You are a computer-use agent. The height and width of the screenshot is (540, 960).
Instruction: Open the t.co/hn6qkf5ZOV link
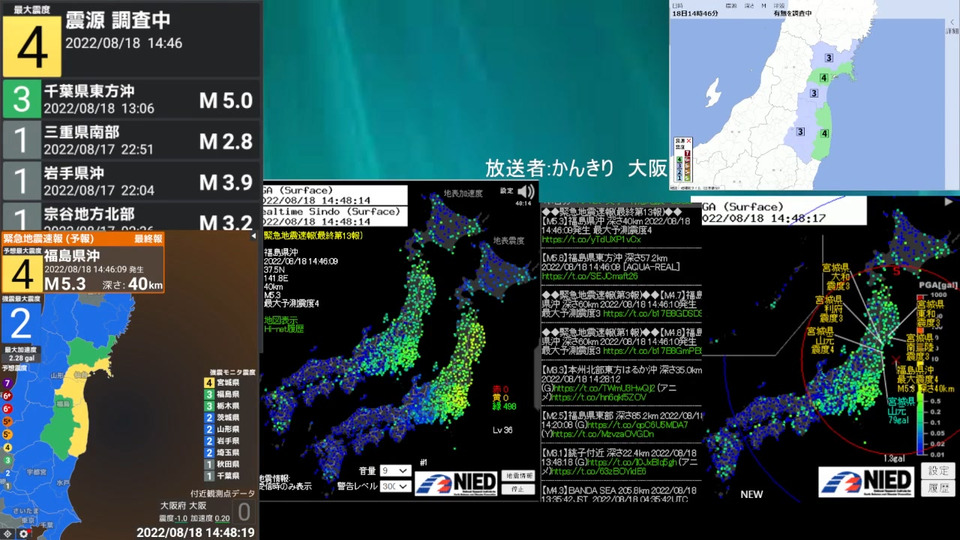[x=599, y=397]
